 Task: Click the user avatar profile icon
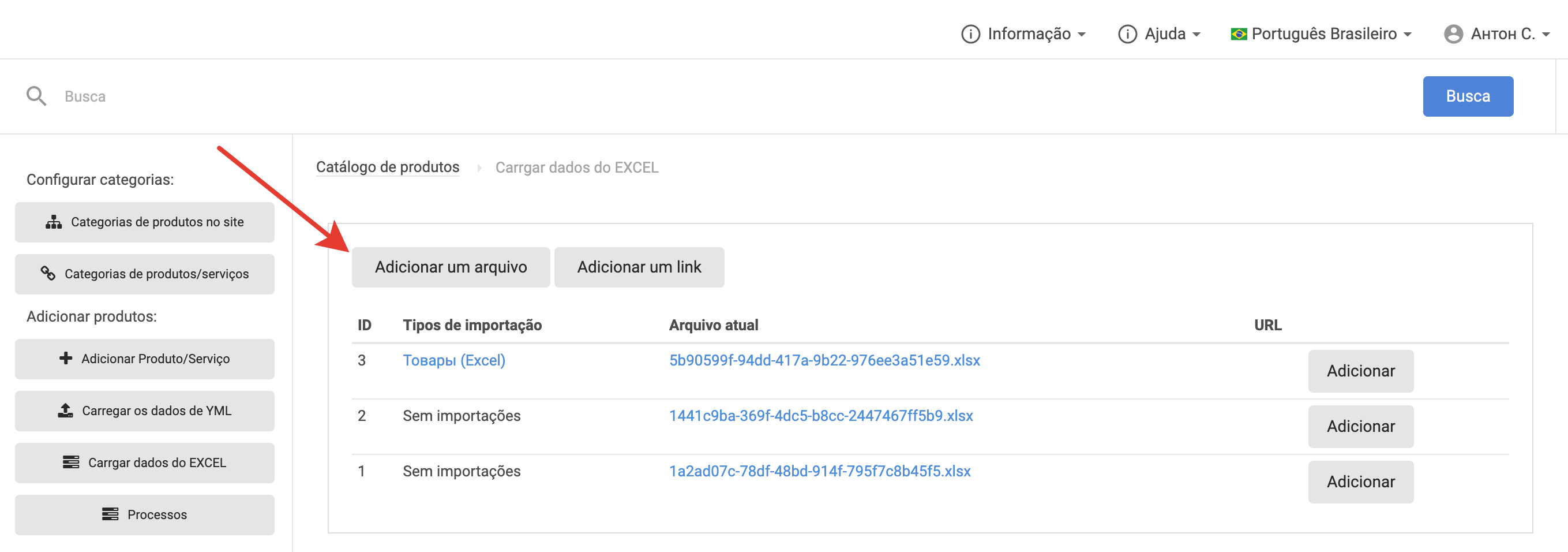tap(1453, 34)
